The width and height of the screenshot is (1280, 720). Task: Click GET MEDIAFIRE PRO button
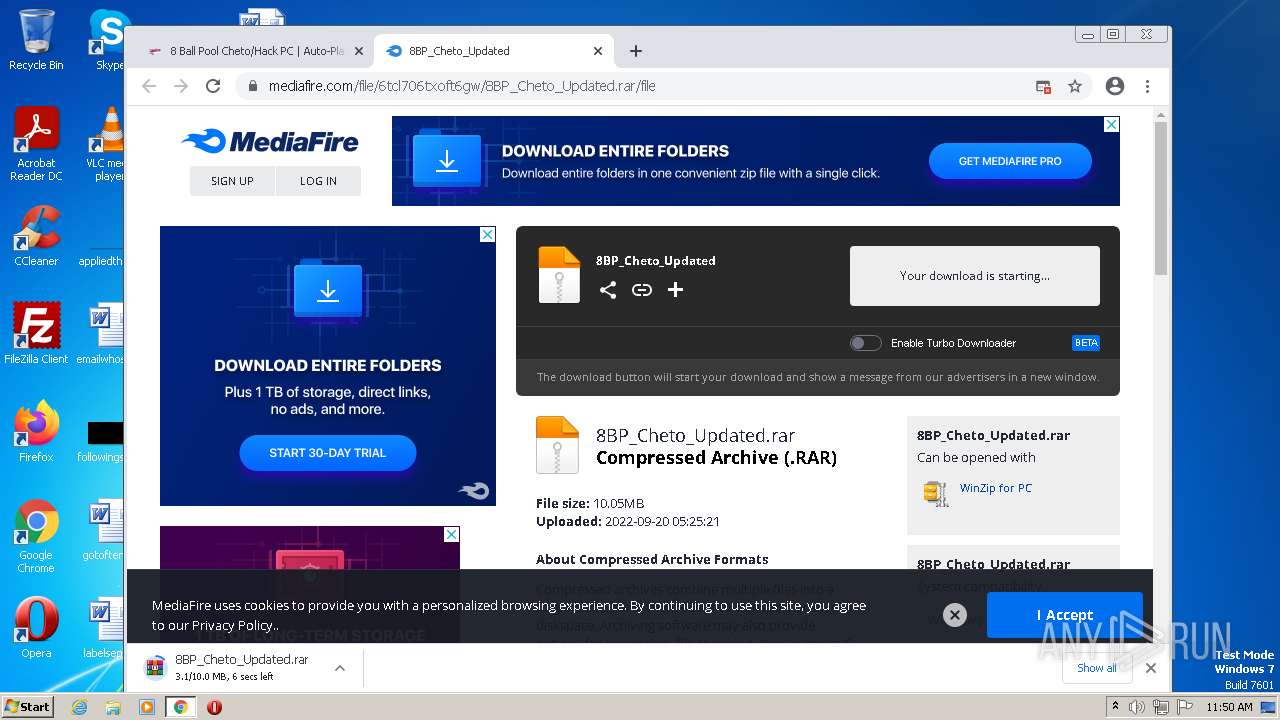[1010, 161]
